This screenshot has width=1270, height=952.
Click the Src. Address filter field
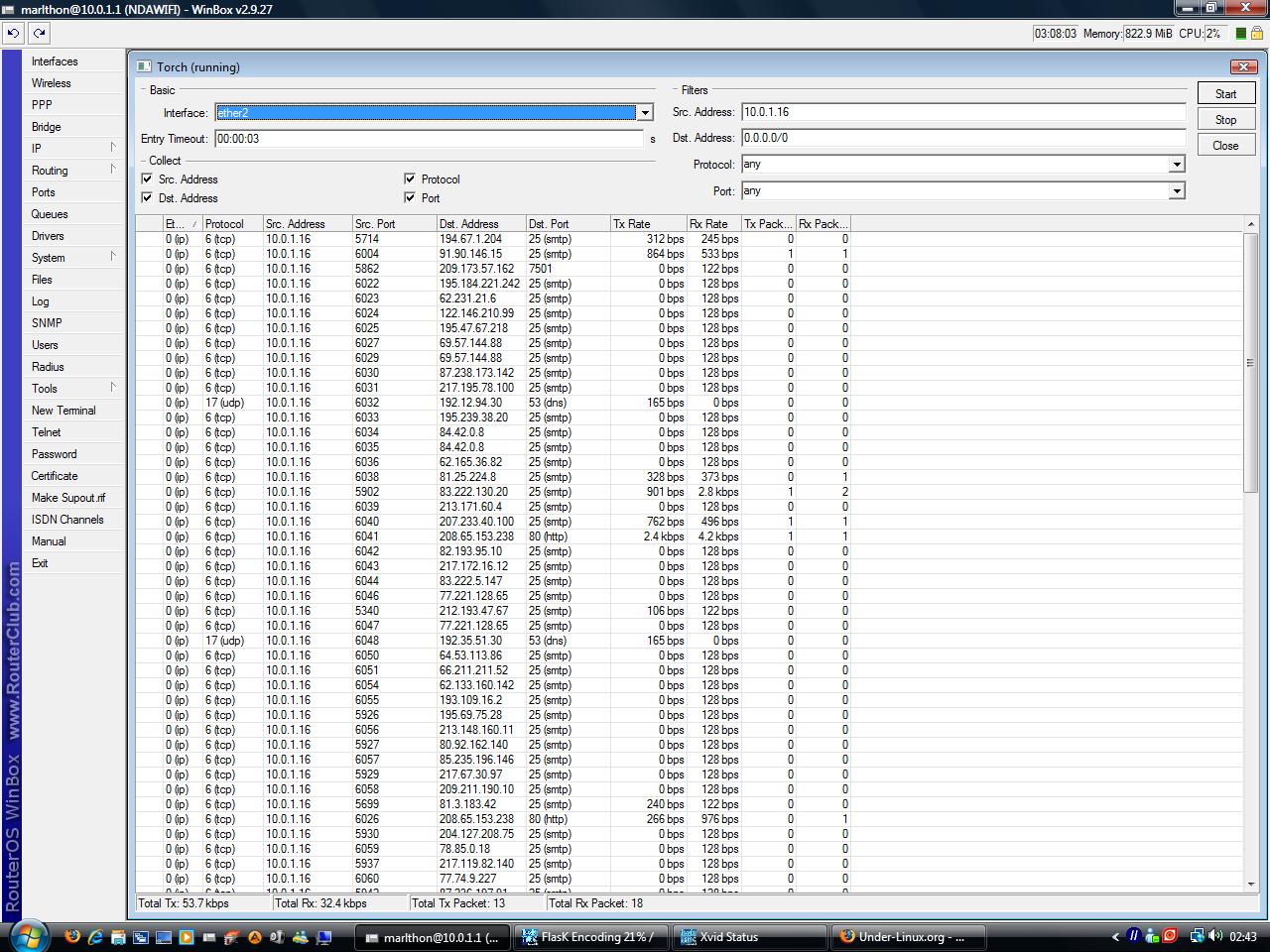962,112
